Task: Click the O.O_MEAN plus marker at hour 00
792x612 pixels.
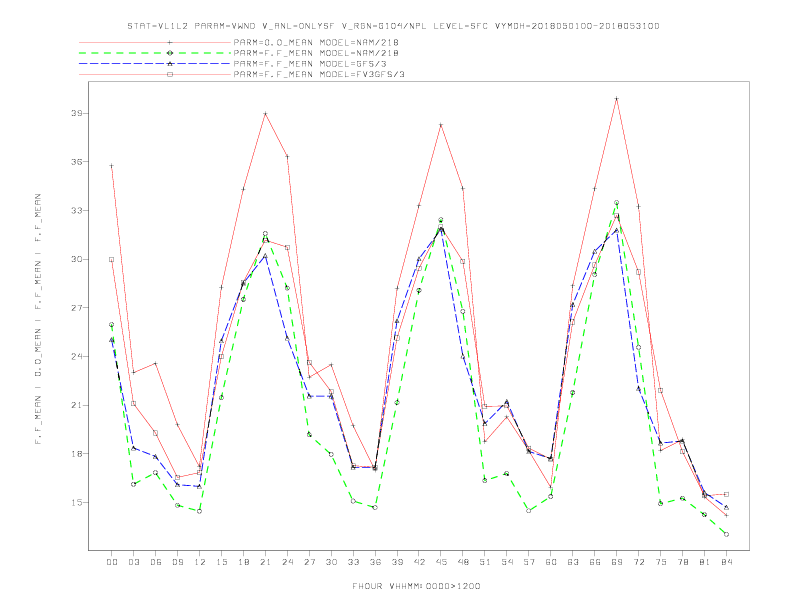Action: (x=112, y=166)
